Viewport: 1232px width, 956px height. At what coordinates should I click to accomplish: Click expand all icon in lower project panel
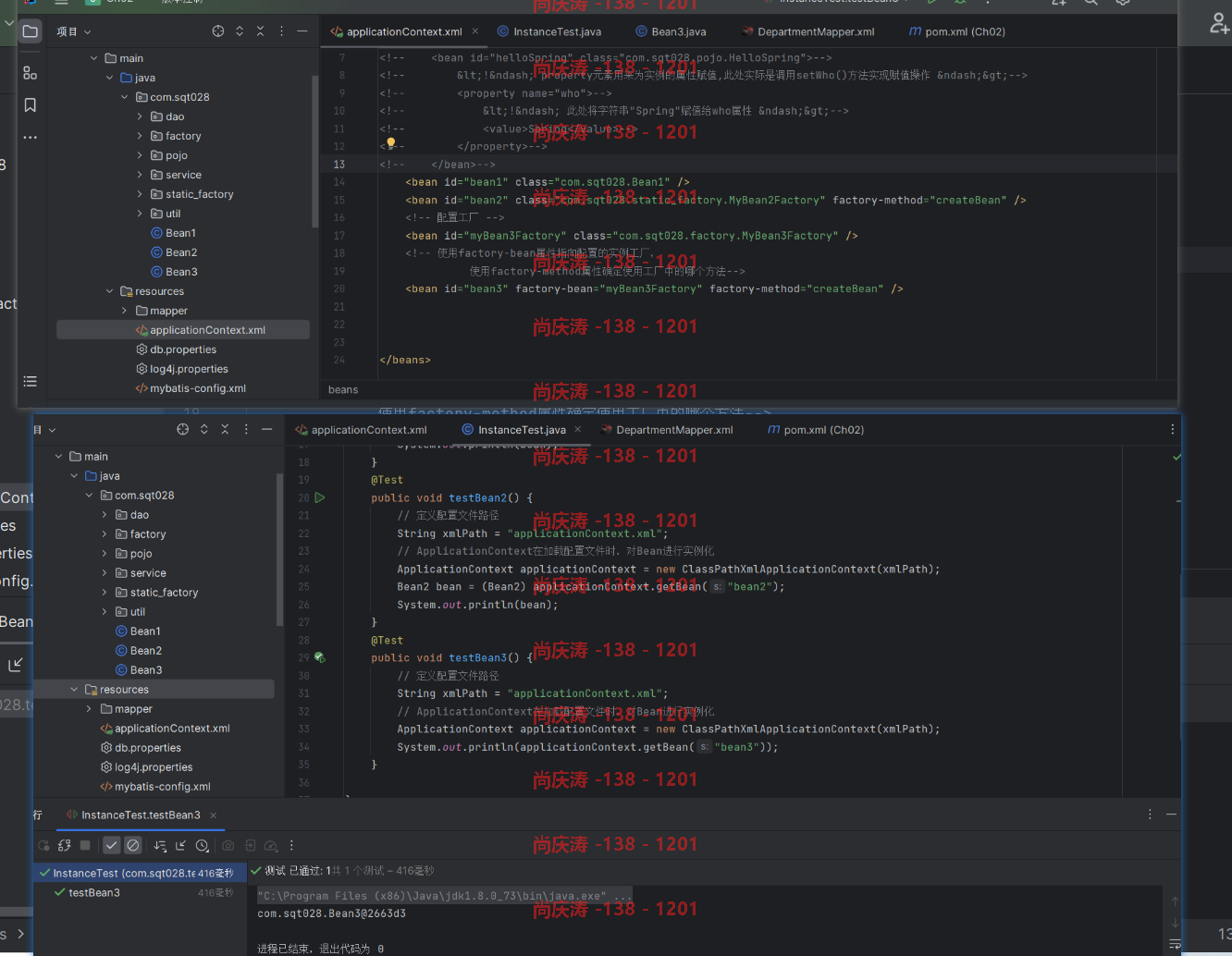pyautogui.click(x=204, y=429)
